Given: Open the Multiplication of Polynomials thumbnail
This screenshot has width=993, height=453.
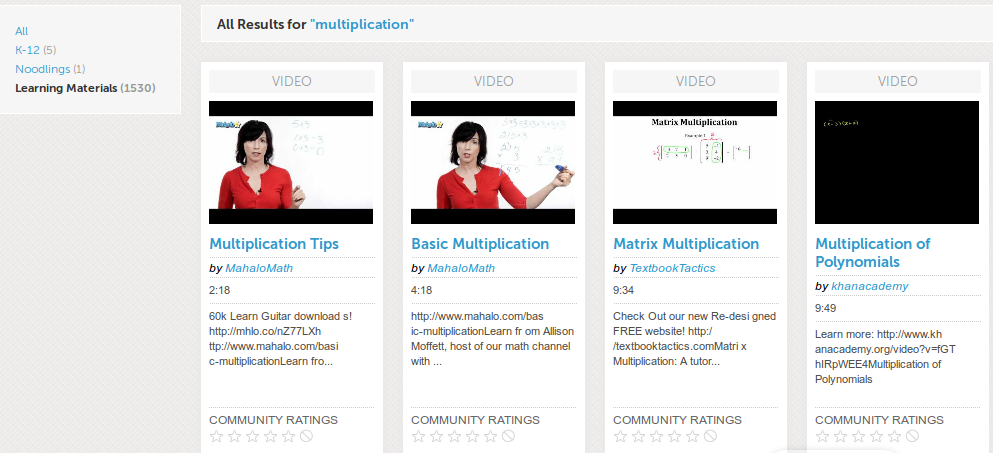Looking at the screenshot, I should click(897, 162).
